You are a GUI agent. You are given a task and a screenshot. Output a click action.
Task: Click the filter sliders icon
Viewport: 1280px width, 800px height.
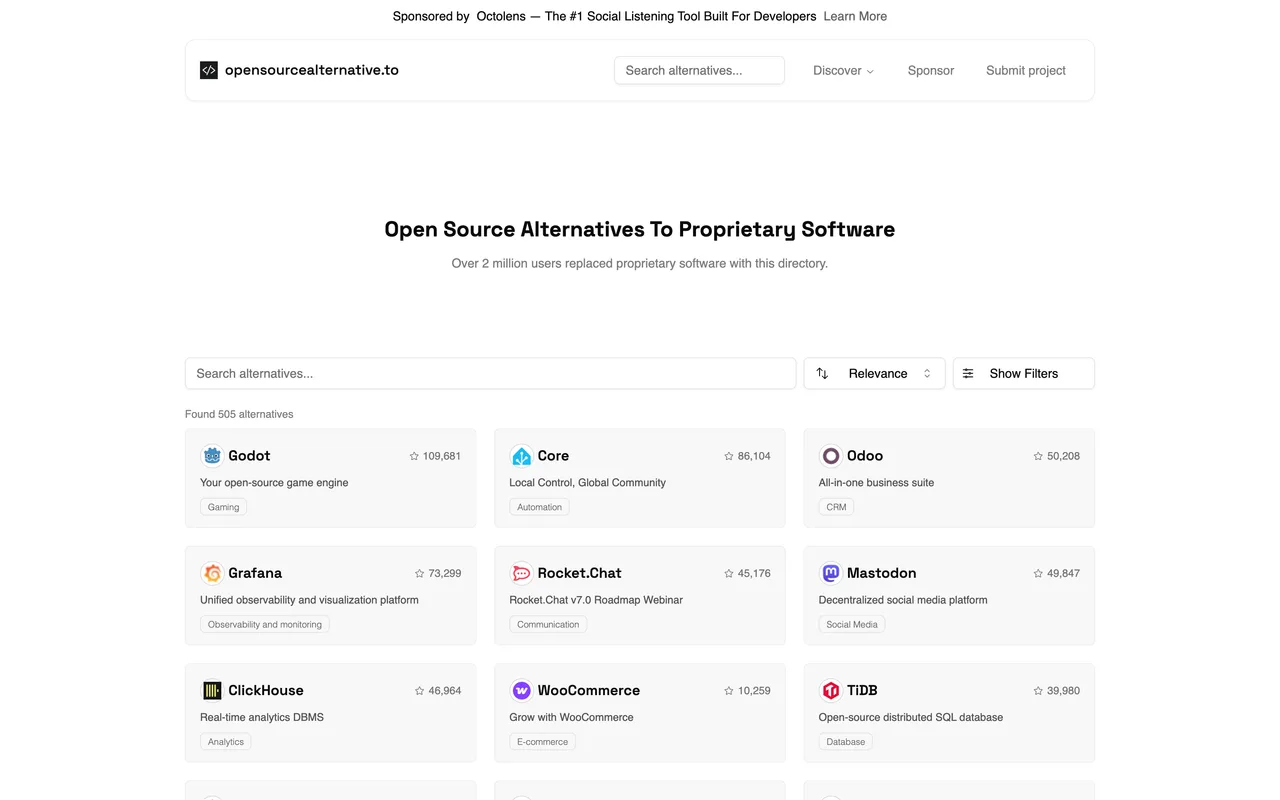point(968,373)
